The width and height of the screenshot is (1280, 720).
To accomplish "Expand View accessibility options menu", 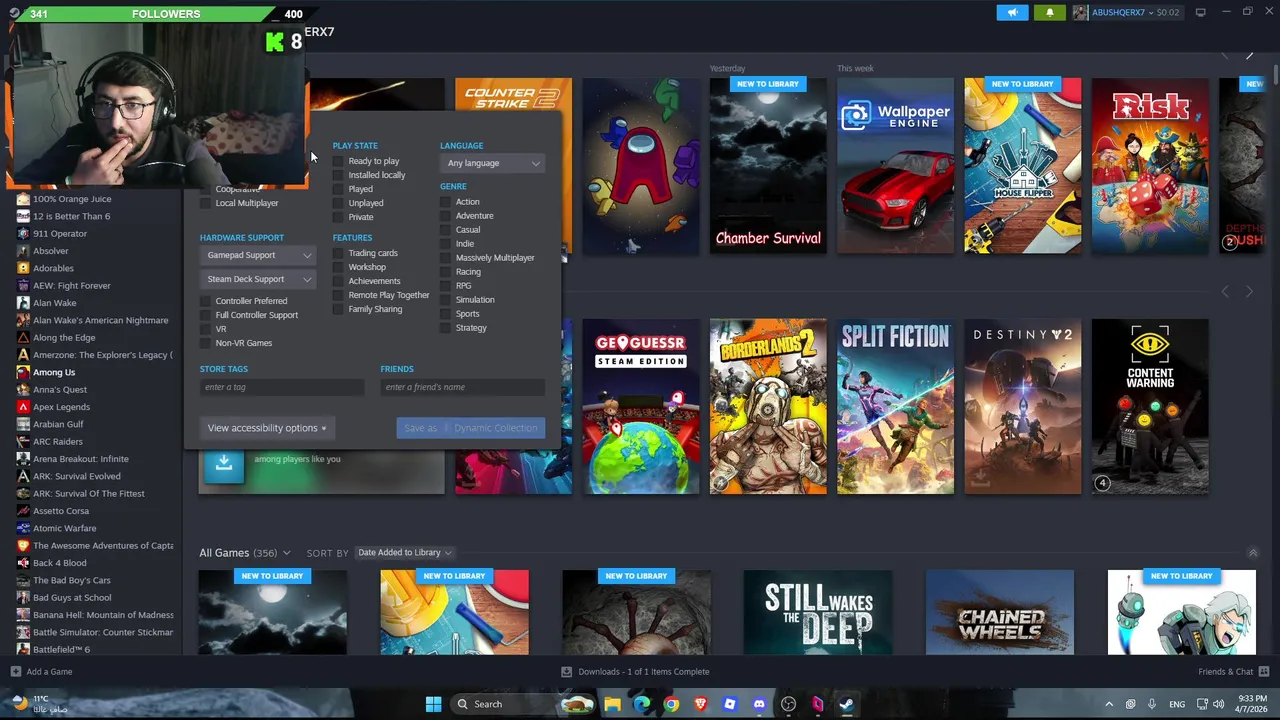I will 267,428.
